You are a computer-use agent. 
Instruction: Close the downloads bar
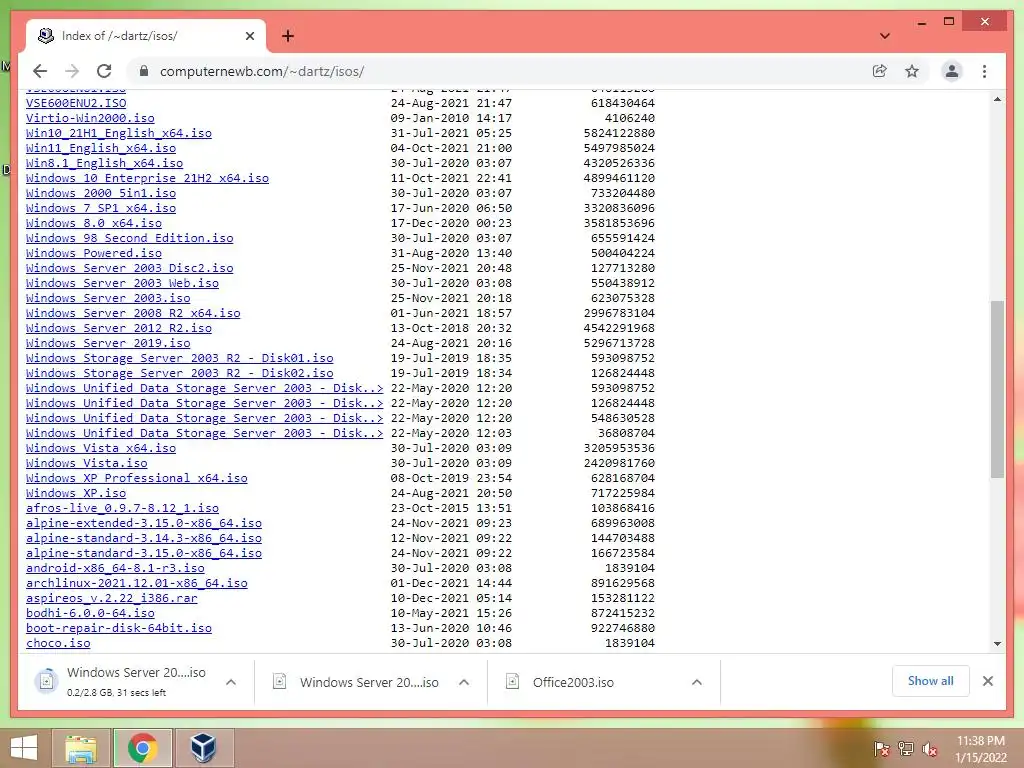point(987,681)
